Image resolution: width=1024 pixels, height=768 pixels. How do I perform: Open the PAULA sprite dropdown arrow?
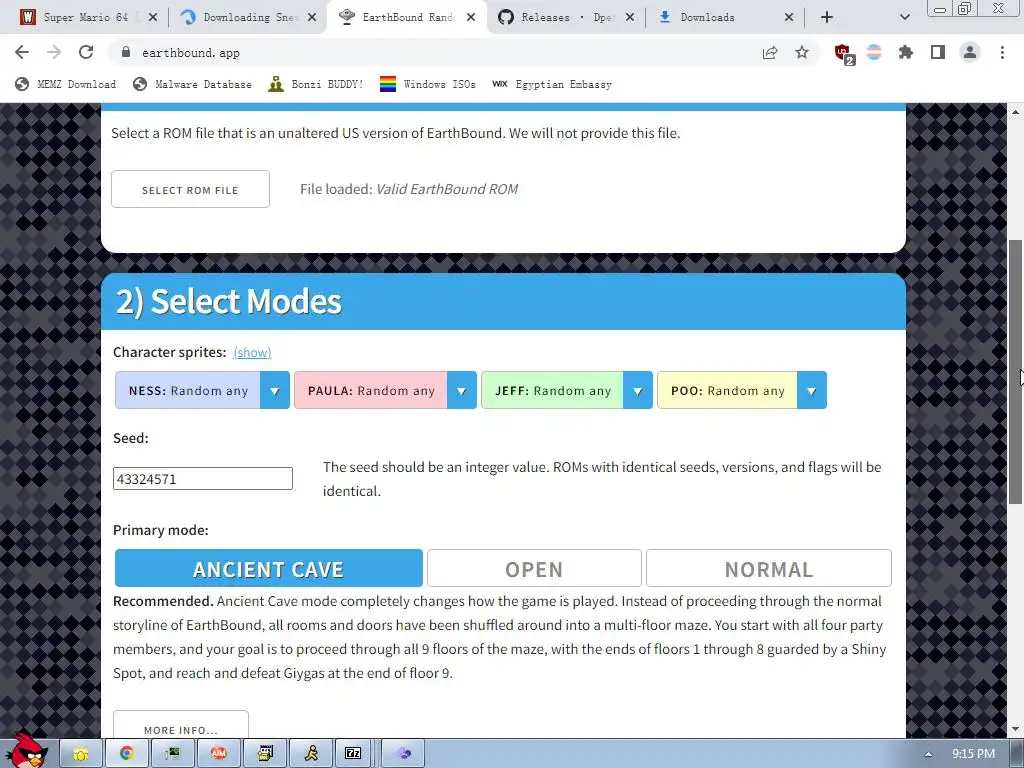(x=462, y=391)
